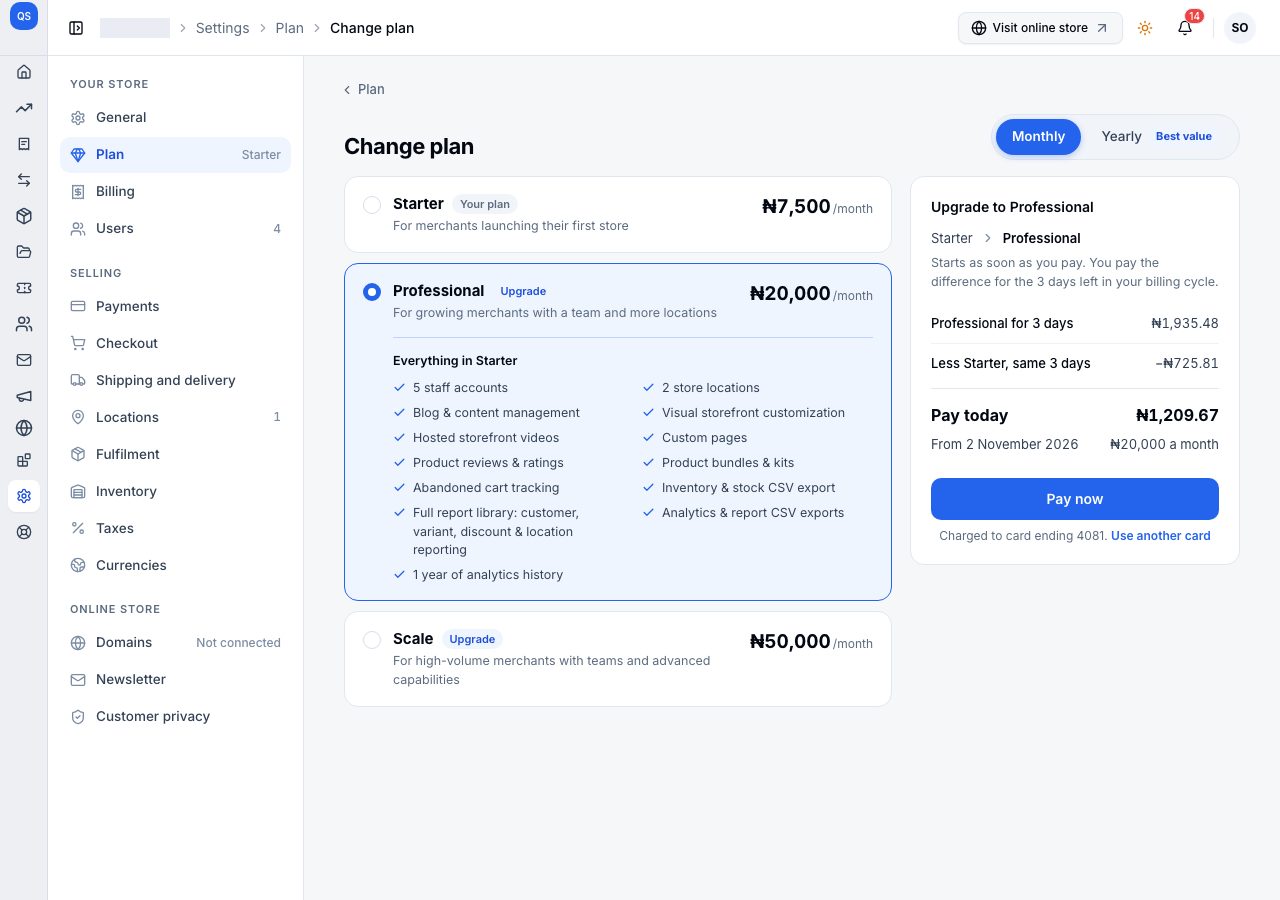The image size is (1280, 900).
Task: Open General settings in sidebar
Action: pyautogui.click(x=175, y=117)
